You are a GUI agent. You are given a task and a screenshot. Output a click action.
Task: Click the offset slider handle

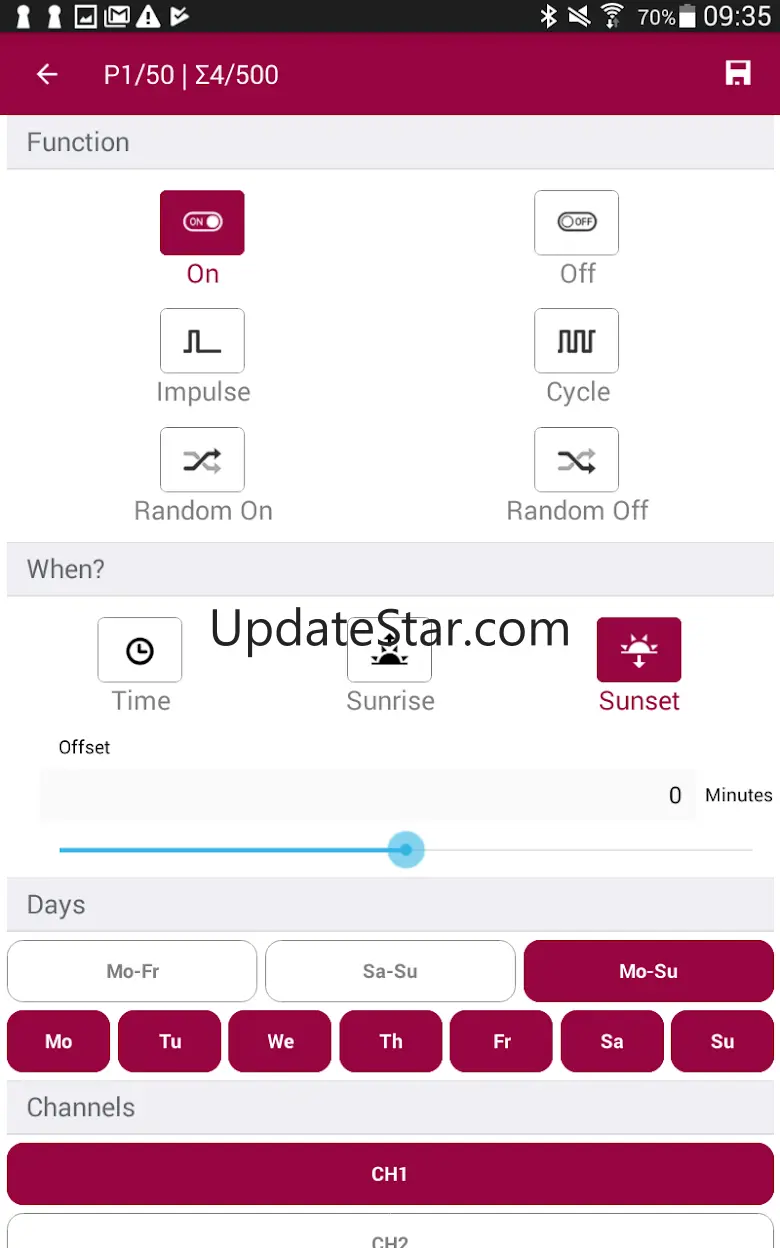pos(406,850)
